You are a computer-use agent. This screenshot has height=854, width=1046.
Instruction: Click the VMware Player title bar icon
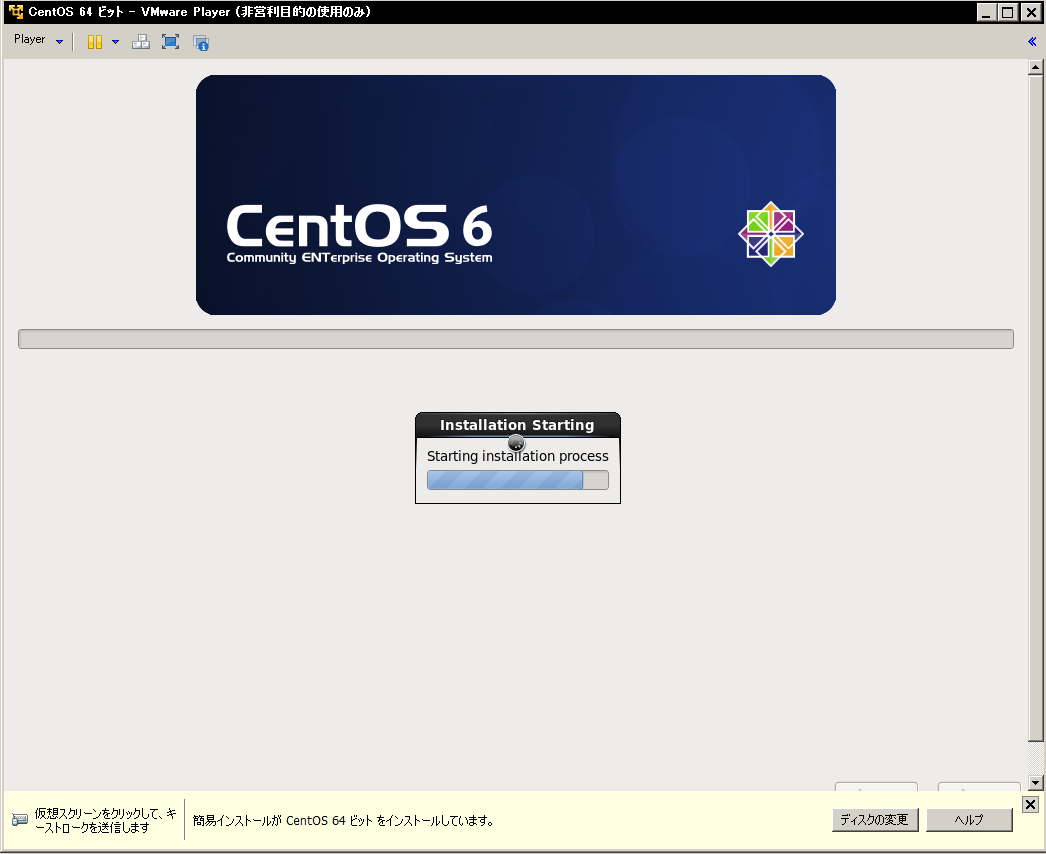[15, 11]
